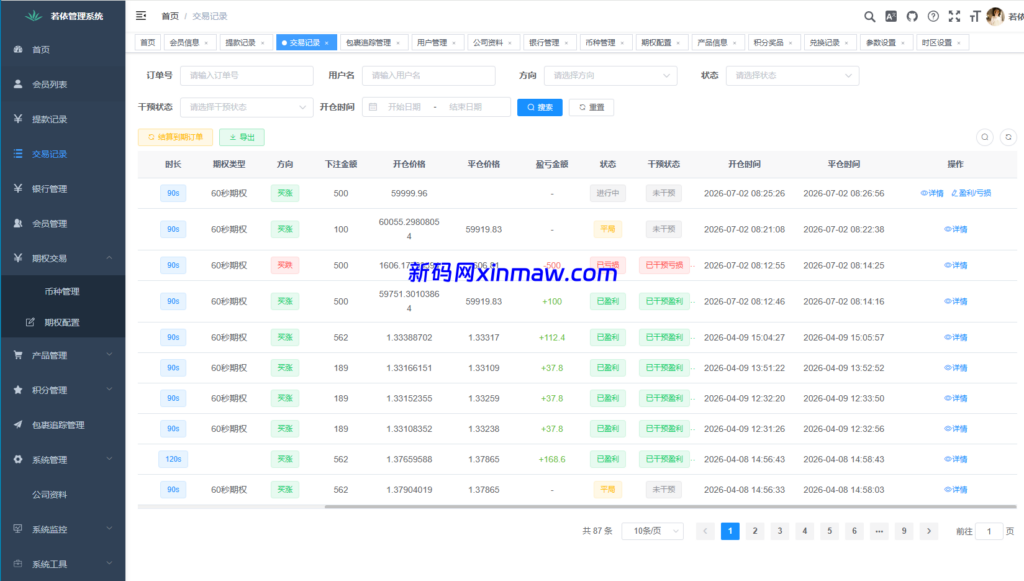Screen dimensions: 1024x581
Task: Click the 结算到期订单 settle button
Action: (x=175, y=137)
